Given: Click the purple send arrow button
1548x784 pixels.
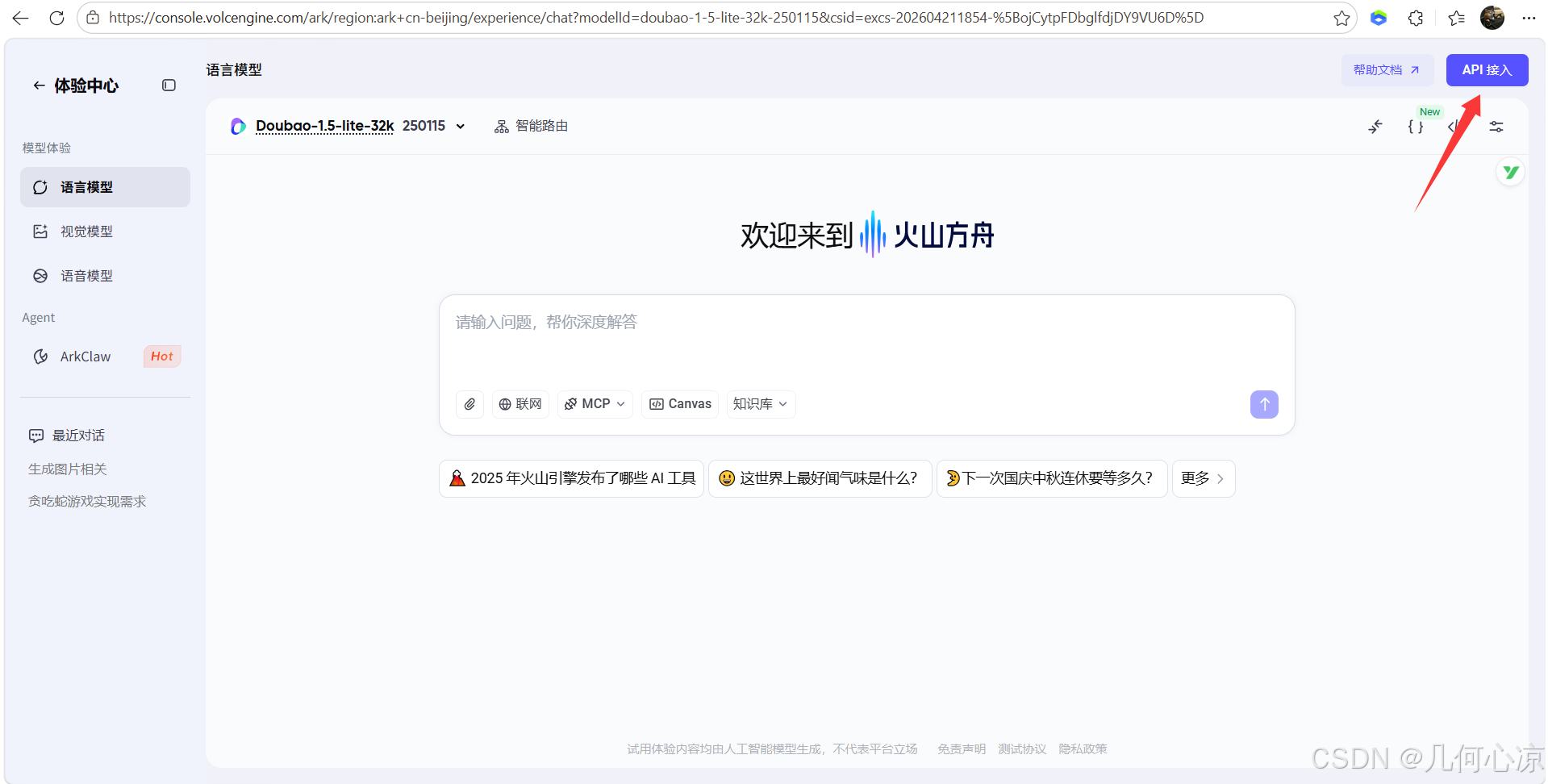Looking at the screenshot, I should 1264,404.
